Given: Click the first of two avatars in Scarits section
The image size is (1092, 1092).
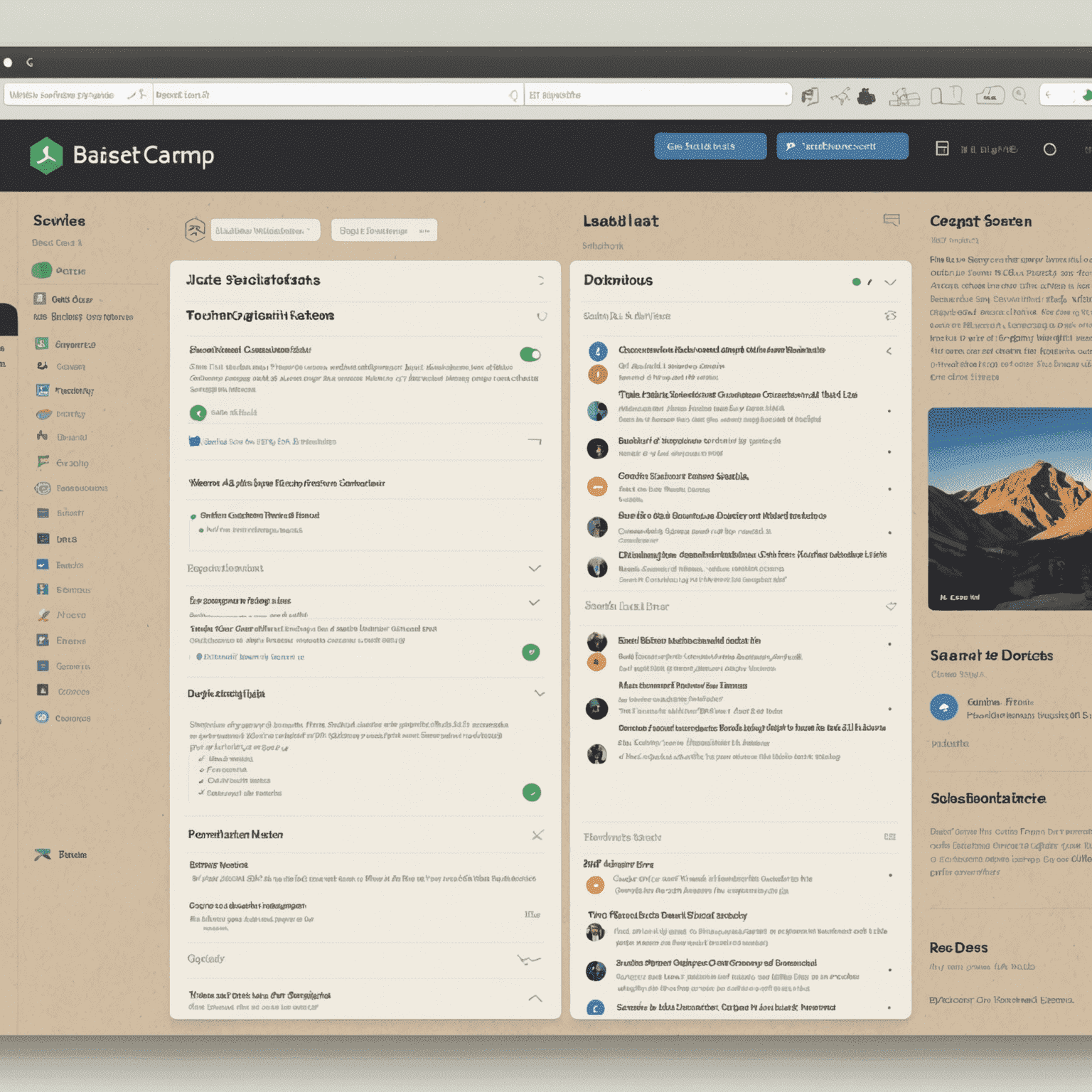Looking at the screenshot, I should pos(596,641).
